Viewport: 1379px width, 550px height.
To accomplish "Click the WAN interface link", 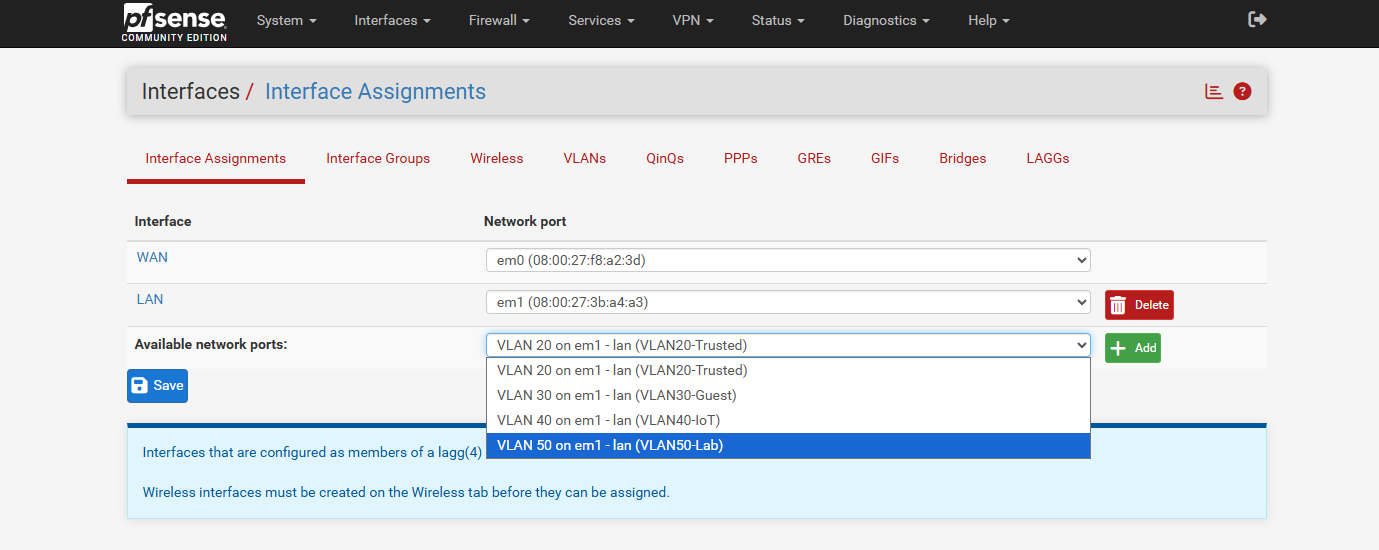I will pos(152,257).
